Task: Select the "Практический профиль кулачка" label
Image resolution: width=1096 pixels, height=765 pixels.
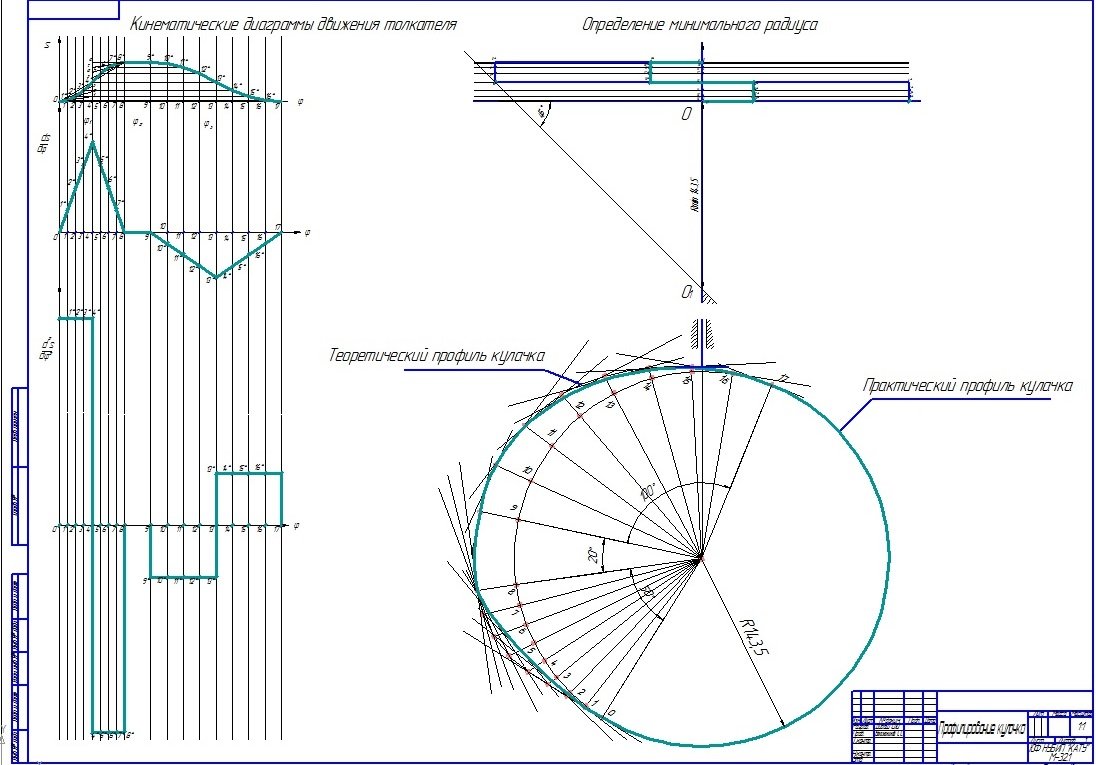Action: (967, 385)
